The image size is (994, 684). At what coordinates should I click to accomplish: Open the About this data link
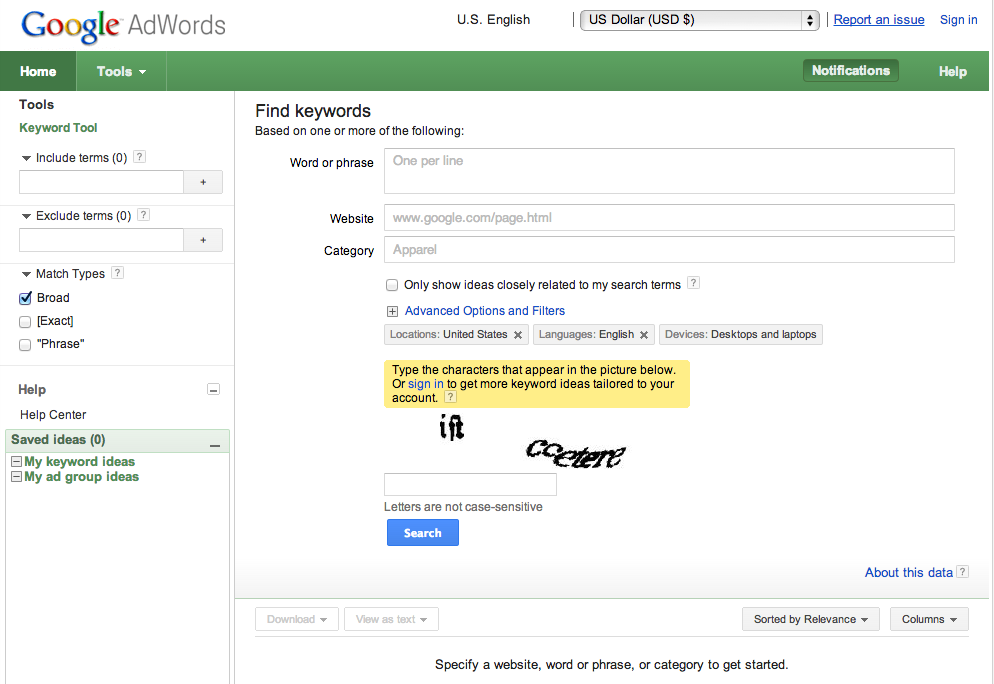908,572
